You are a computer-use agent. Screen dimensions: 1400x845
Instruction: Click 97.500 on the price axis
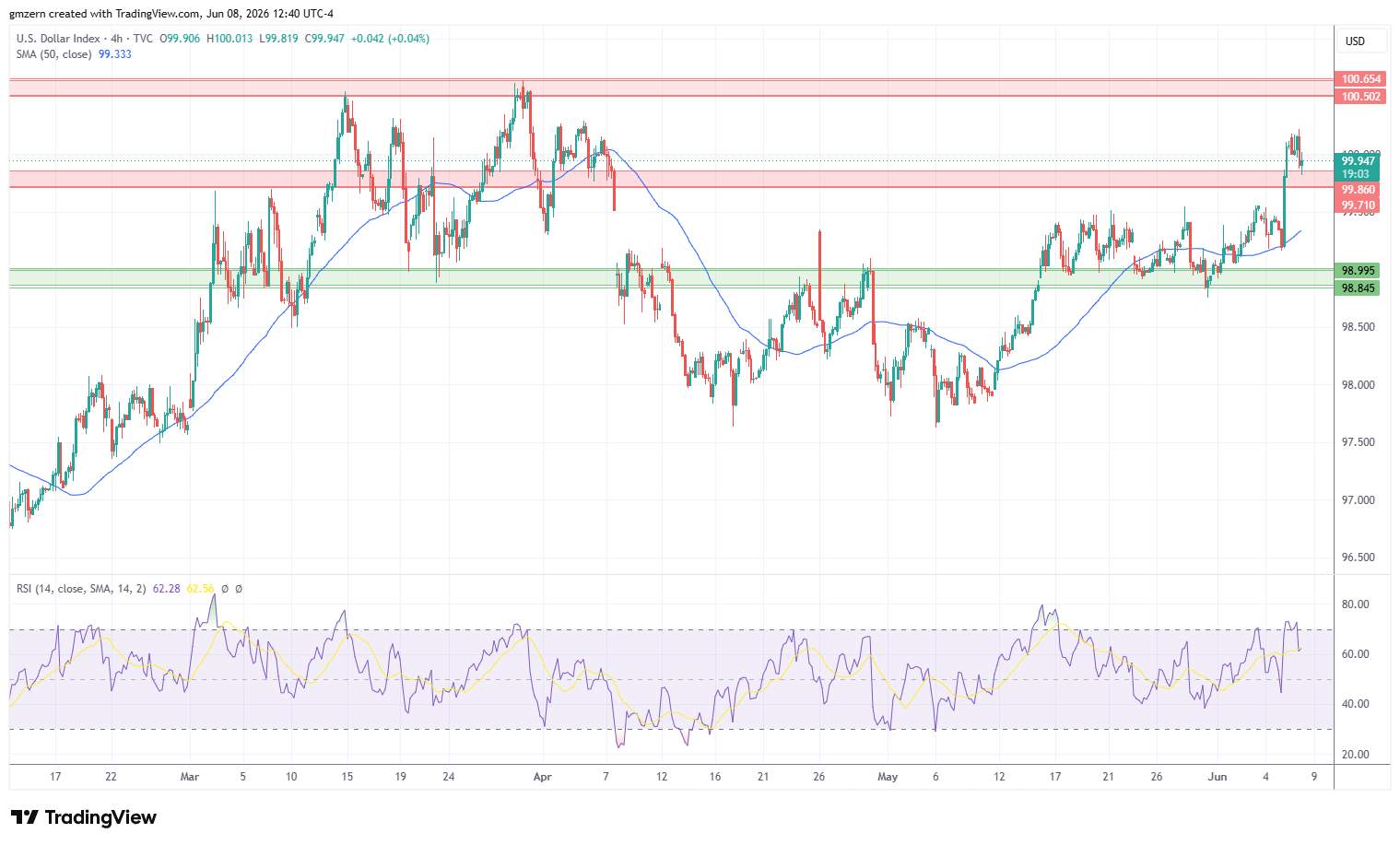1358,442
